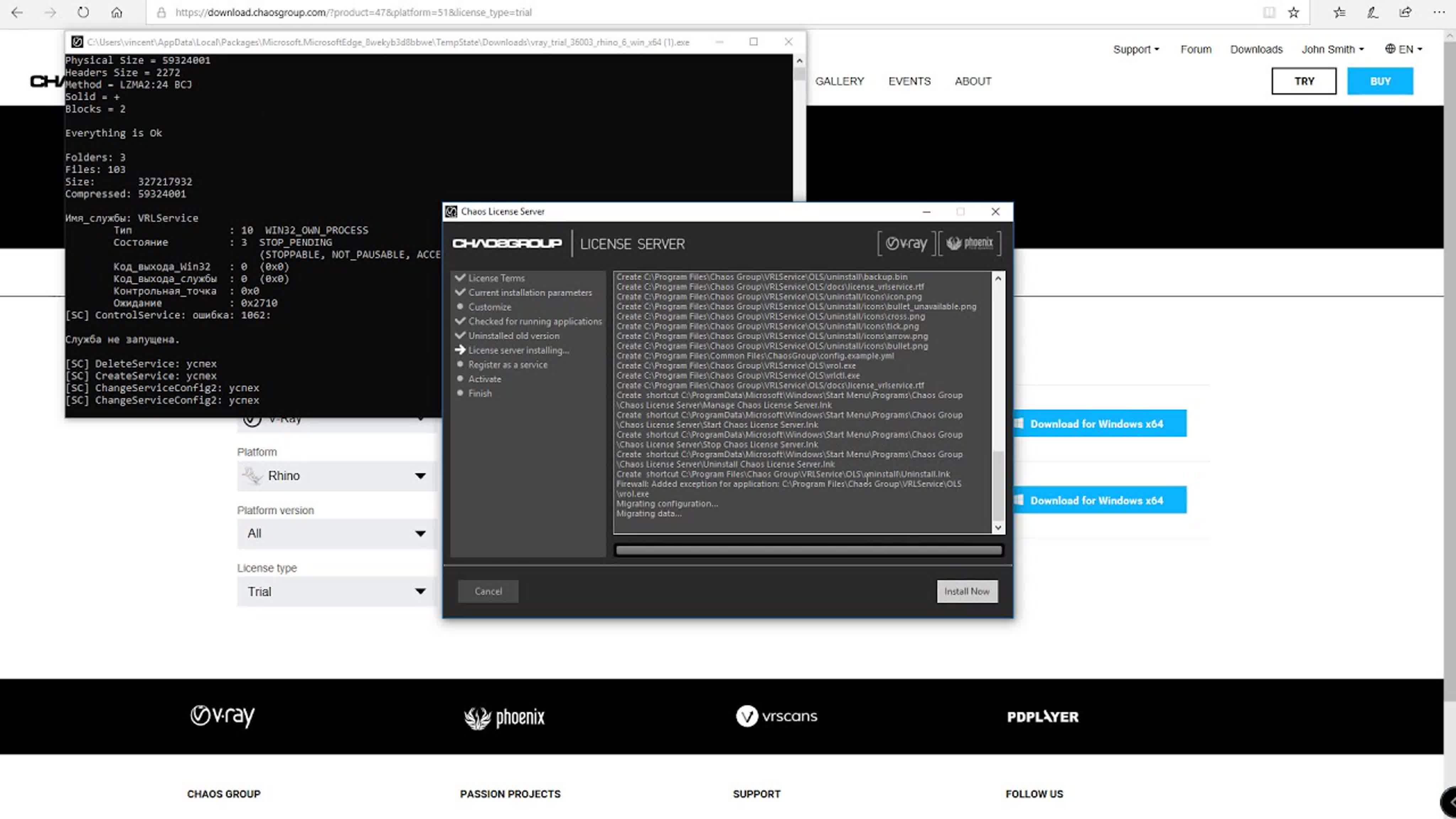
Task: Click the browser address bar URL
Action: 353,12
